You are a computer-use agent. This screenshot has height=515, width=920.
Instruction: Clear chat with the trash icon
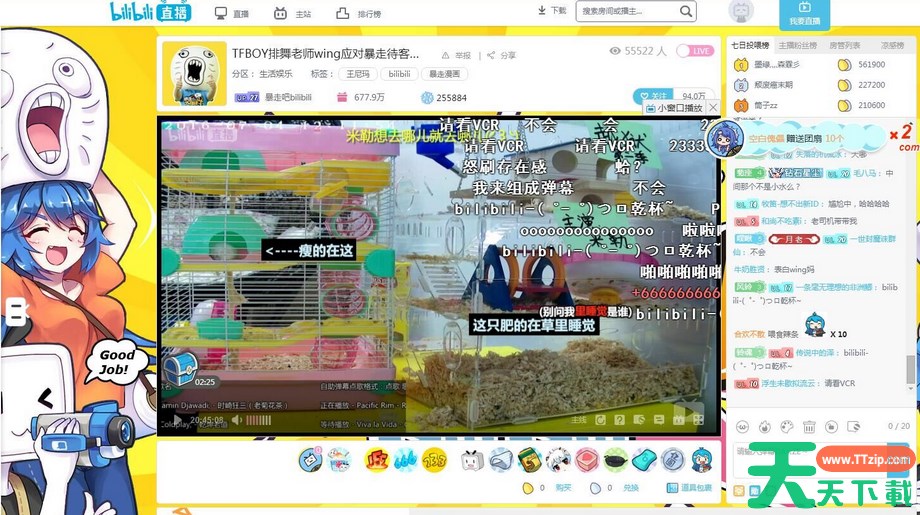tap(809, 426)
